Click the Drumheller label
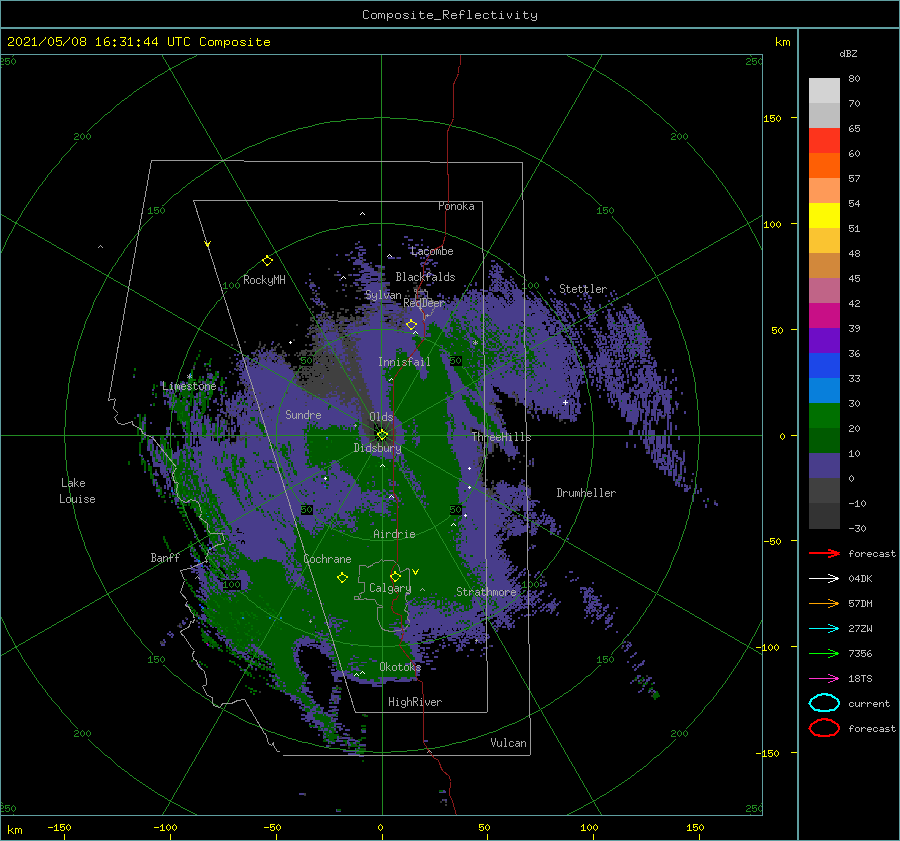This screenshot has height=841, width=900. click(586, 493)
